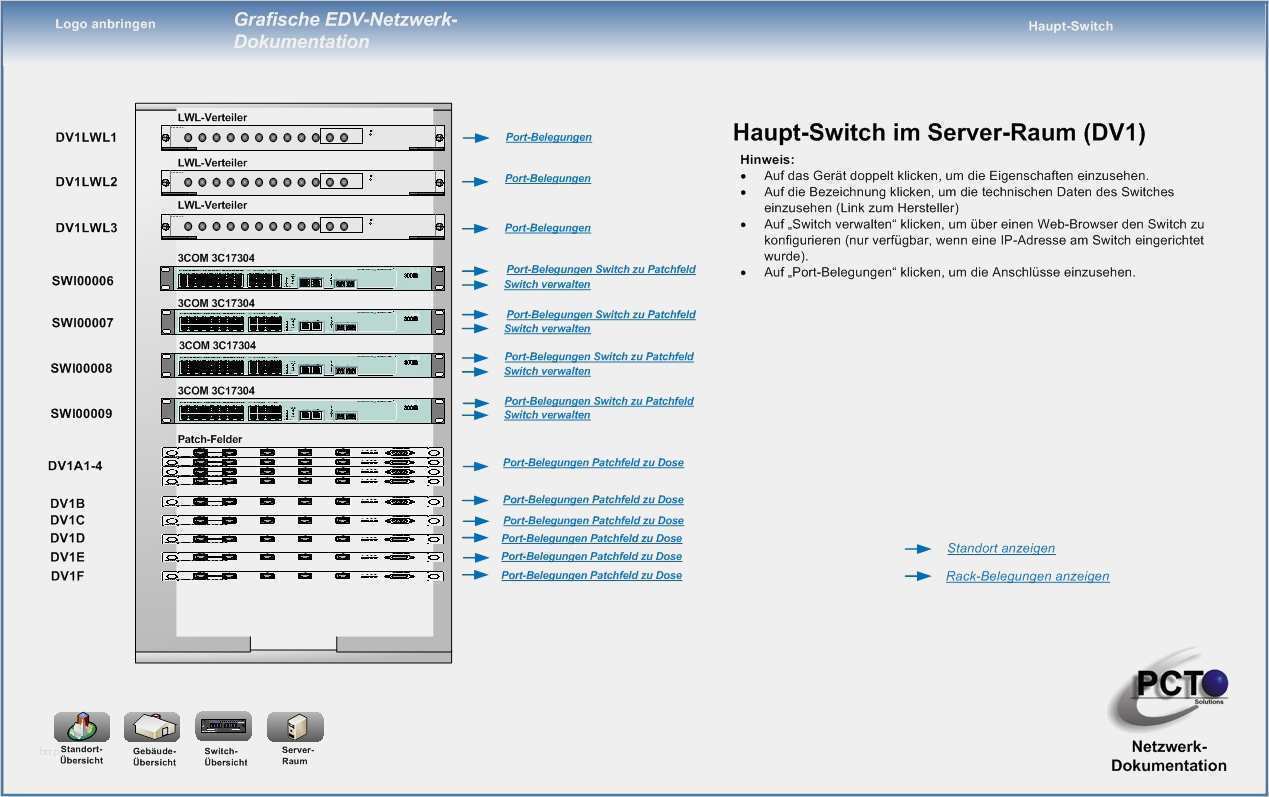1269x797 pixels.
Task: Click the DV1LWL3 LWL-Verteiler panel
Action: (x=301, y=227)
